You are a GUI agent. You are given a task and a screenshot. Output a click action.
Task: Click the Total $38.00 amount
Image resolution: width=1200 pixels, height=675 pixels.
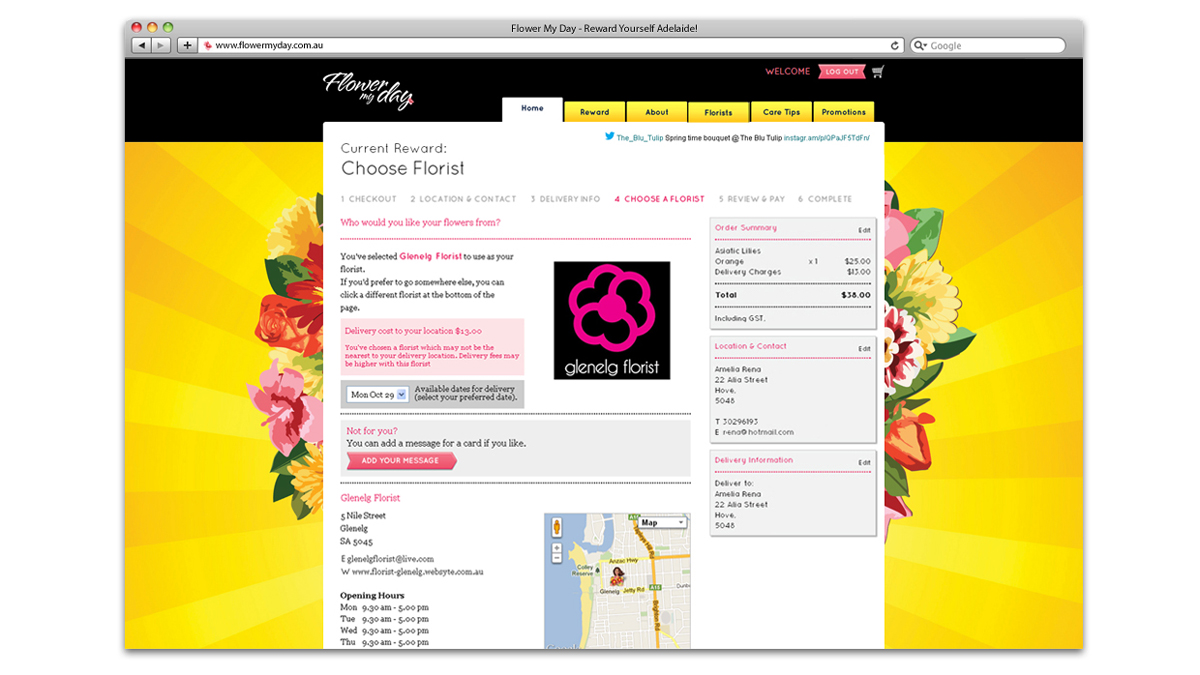click(x=854, y=296)
